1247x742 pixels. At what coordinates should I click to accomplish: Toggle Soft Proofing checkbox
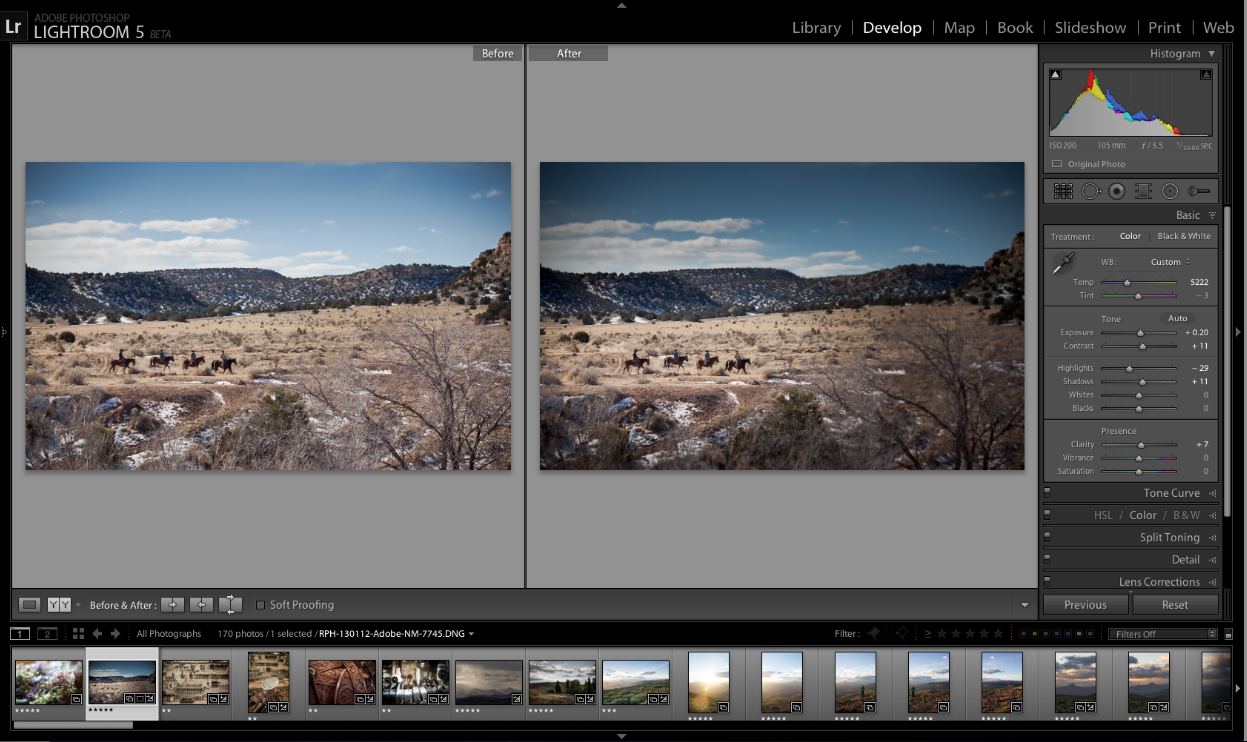point(261,605)
